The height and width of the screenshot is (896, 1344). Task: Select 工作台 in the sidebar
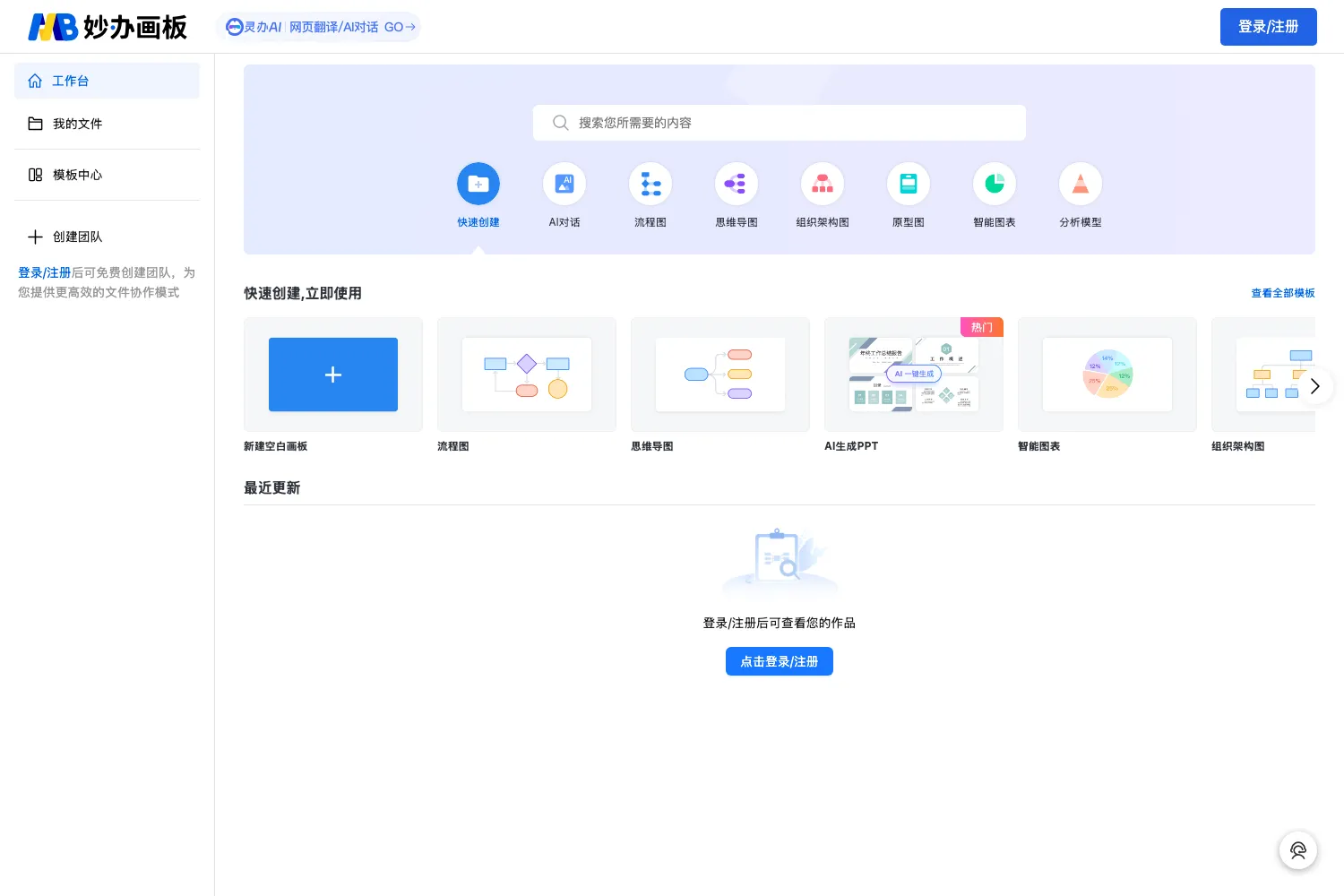click(107, 81)
